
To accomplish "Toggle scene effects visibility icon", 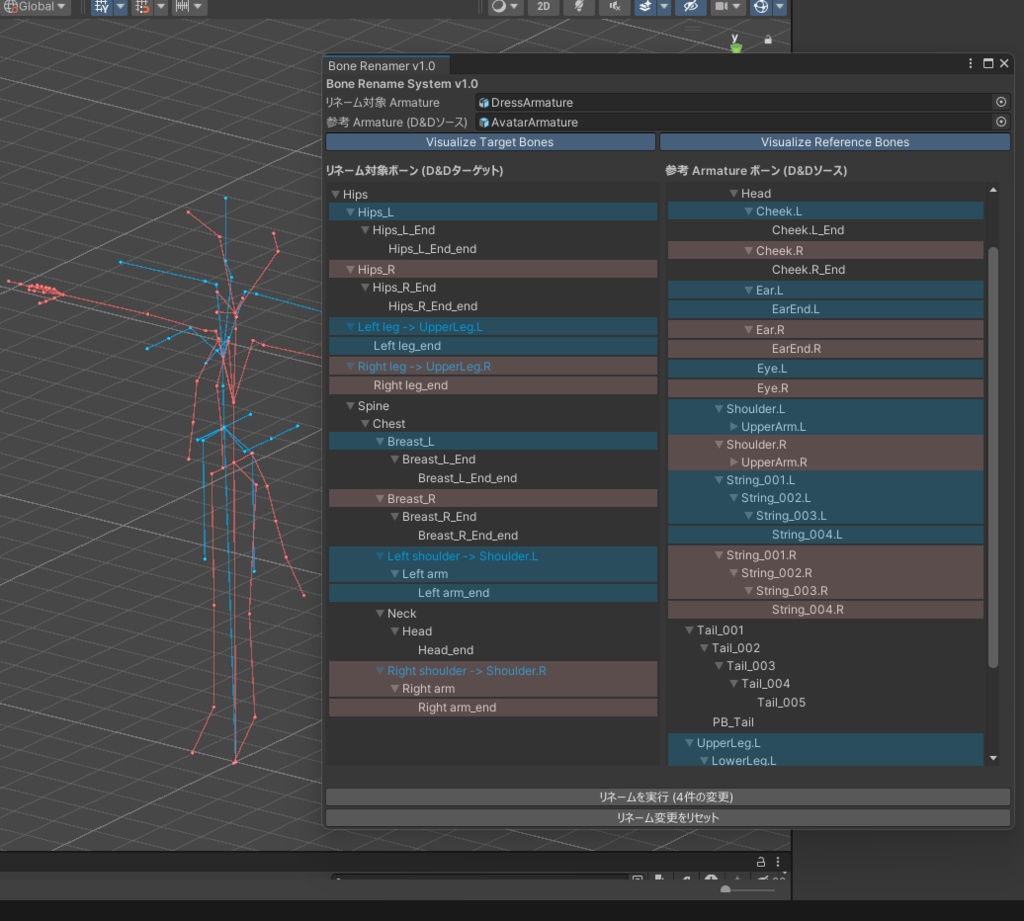I will 645,8.
